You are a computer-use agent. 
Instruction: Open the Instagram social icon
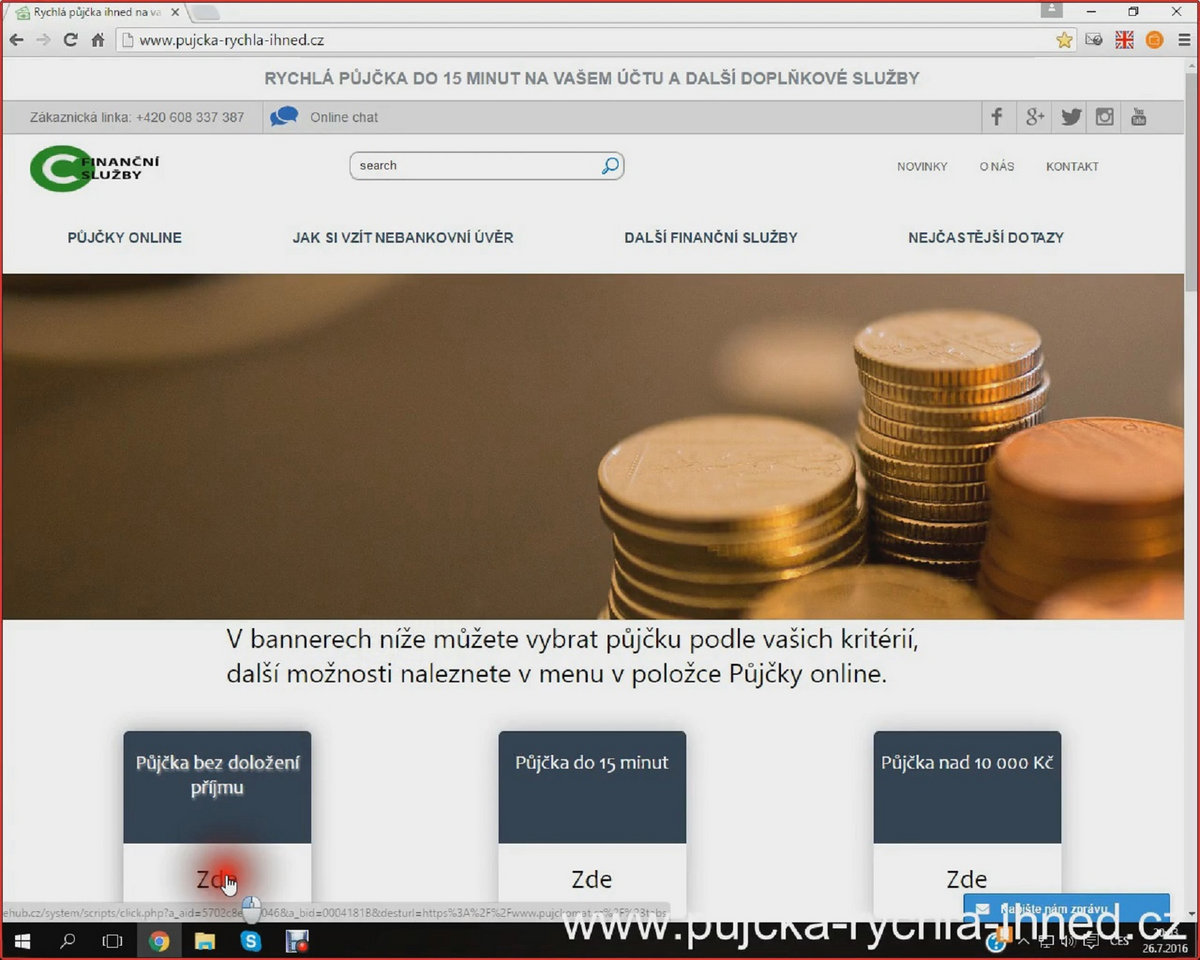1105,117
